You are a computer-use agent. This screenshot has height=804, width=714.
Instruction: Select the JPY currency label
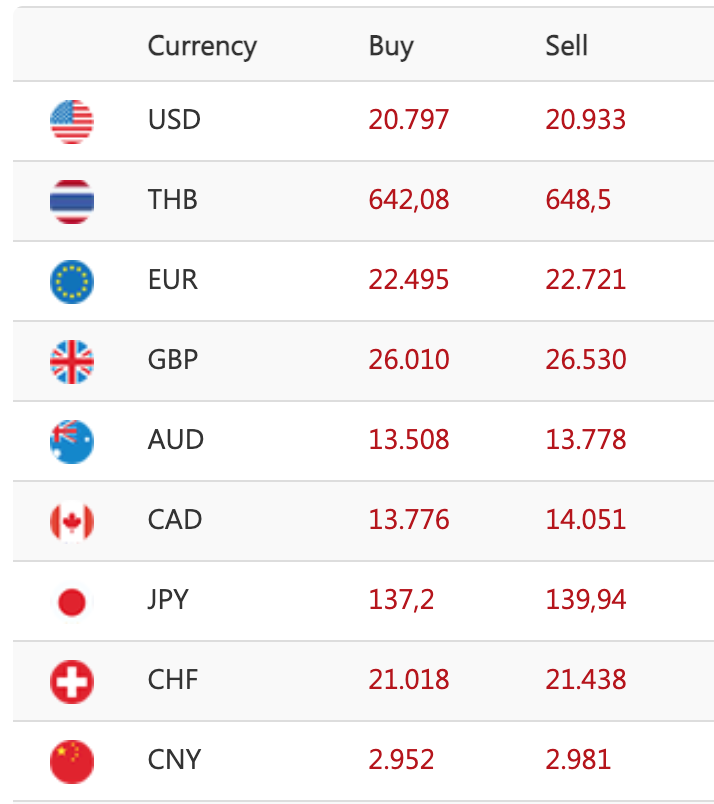pyautogui.click(x=168, y=600)
